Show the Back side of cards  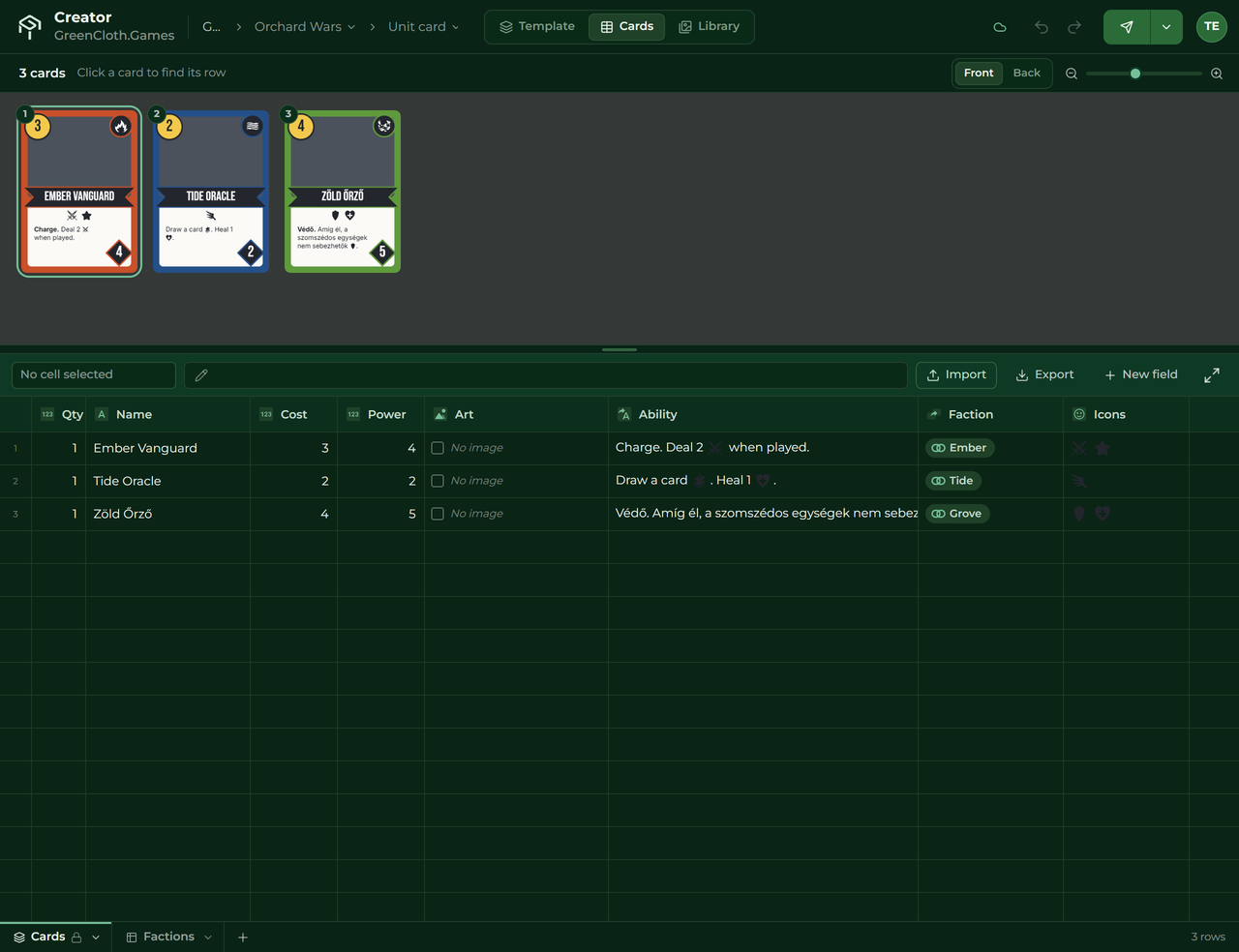pos(1027,74)
